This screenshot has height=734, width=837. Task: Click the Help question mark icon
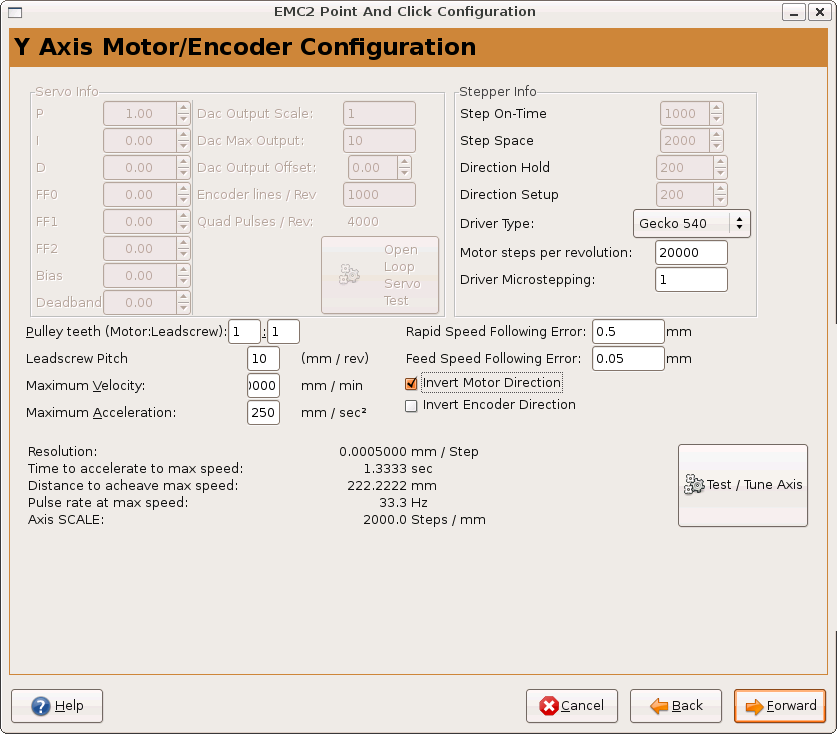tap(41, 706)
